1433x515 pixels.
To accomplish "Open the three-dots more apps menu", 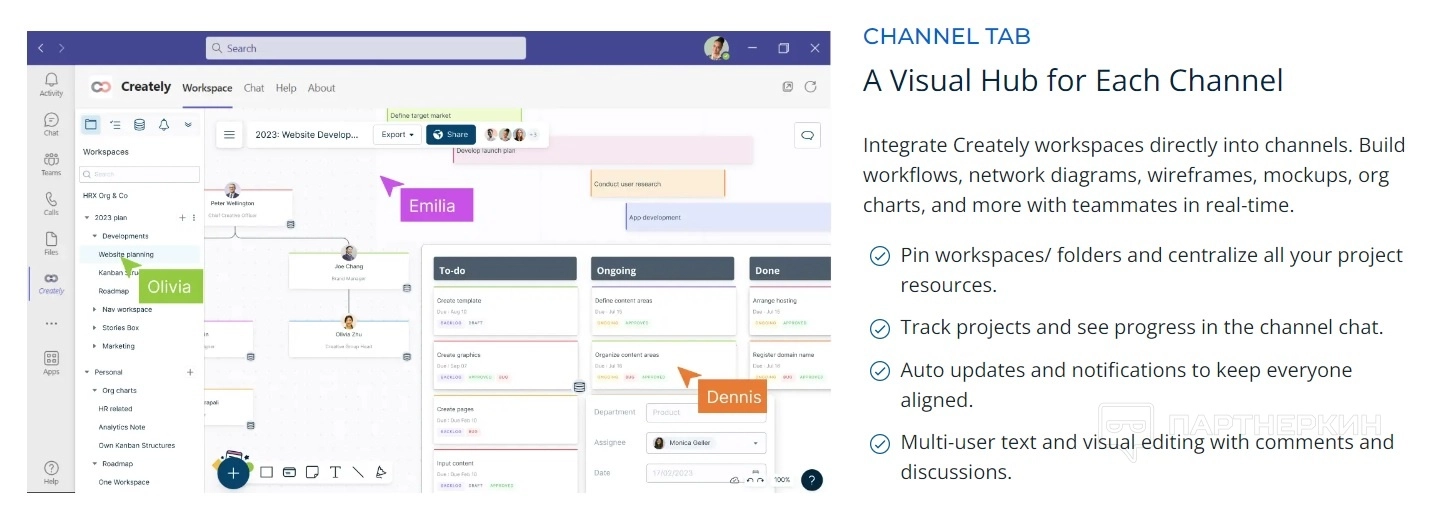I will [x=51, y=324].
